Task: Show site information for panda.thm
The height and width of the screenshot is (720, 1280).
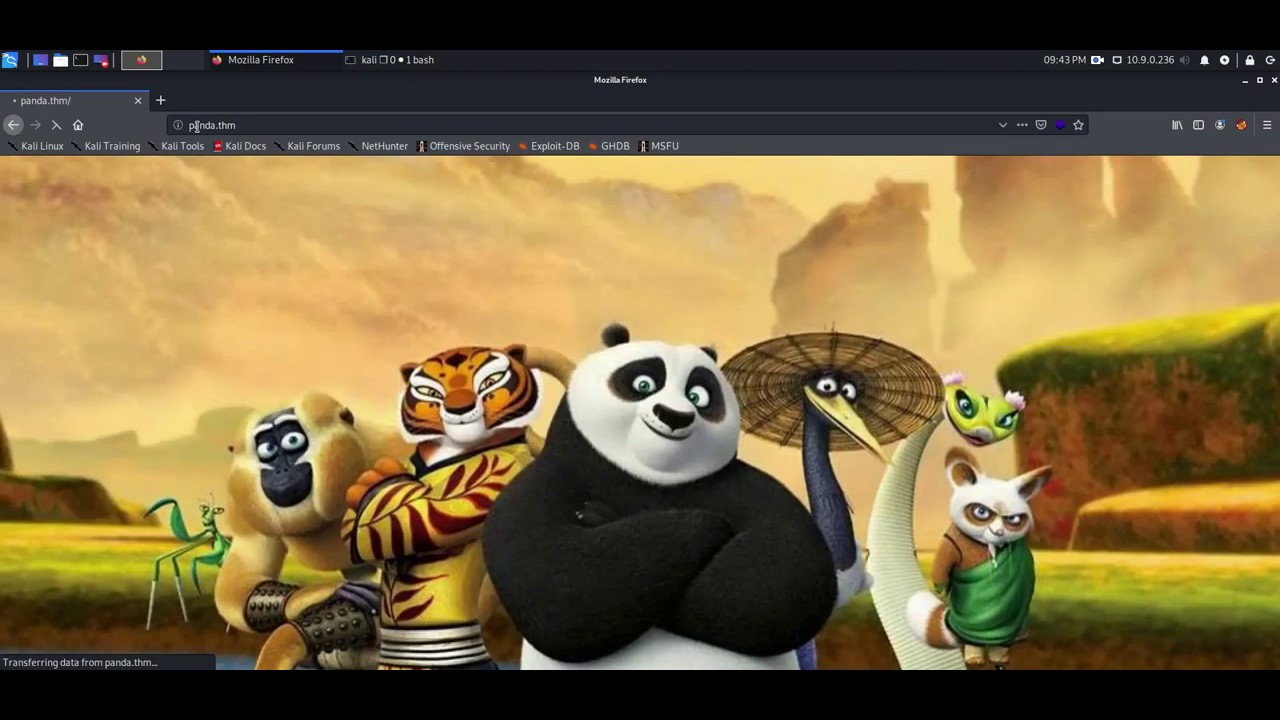Action: coord(178,125)
